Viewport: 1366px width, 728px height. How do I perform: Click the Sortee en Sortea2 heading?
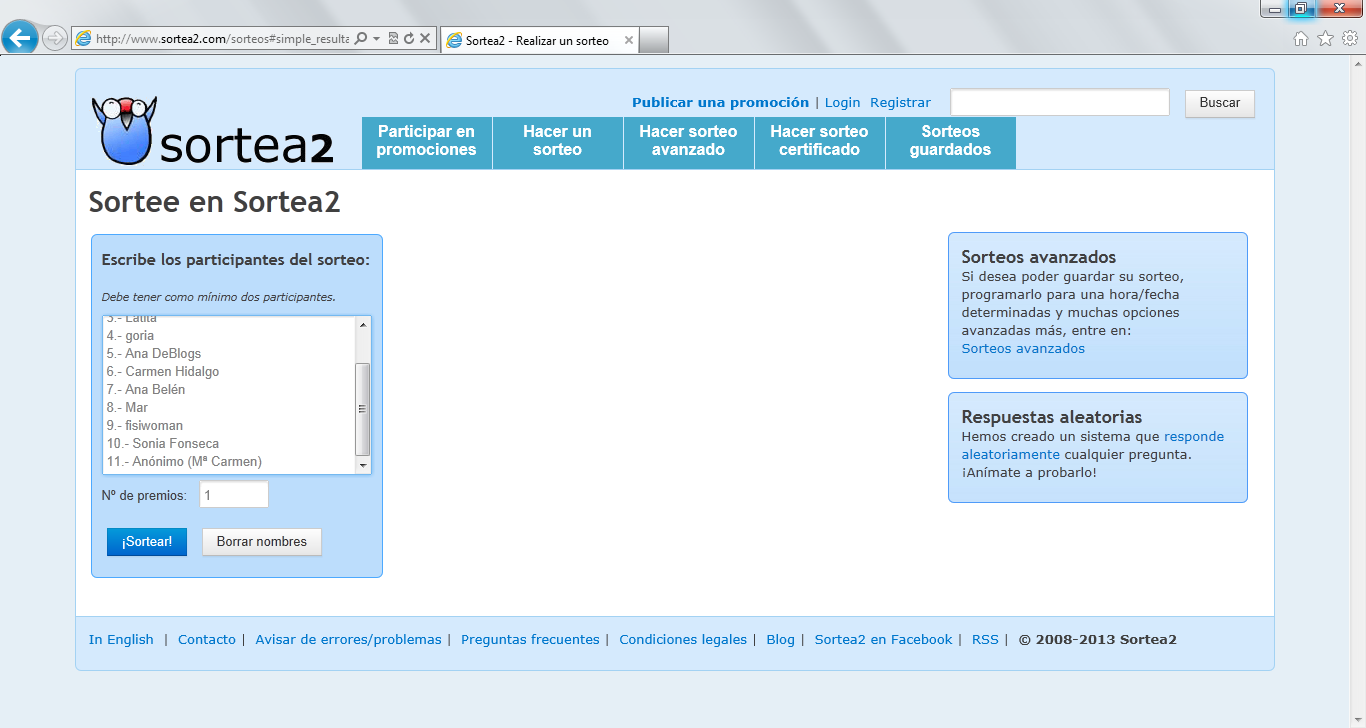point(215,202)
